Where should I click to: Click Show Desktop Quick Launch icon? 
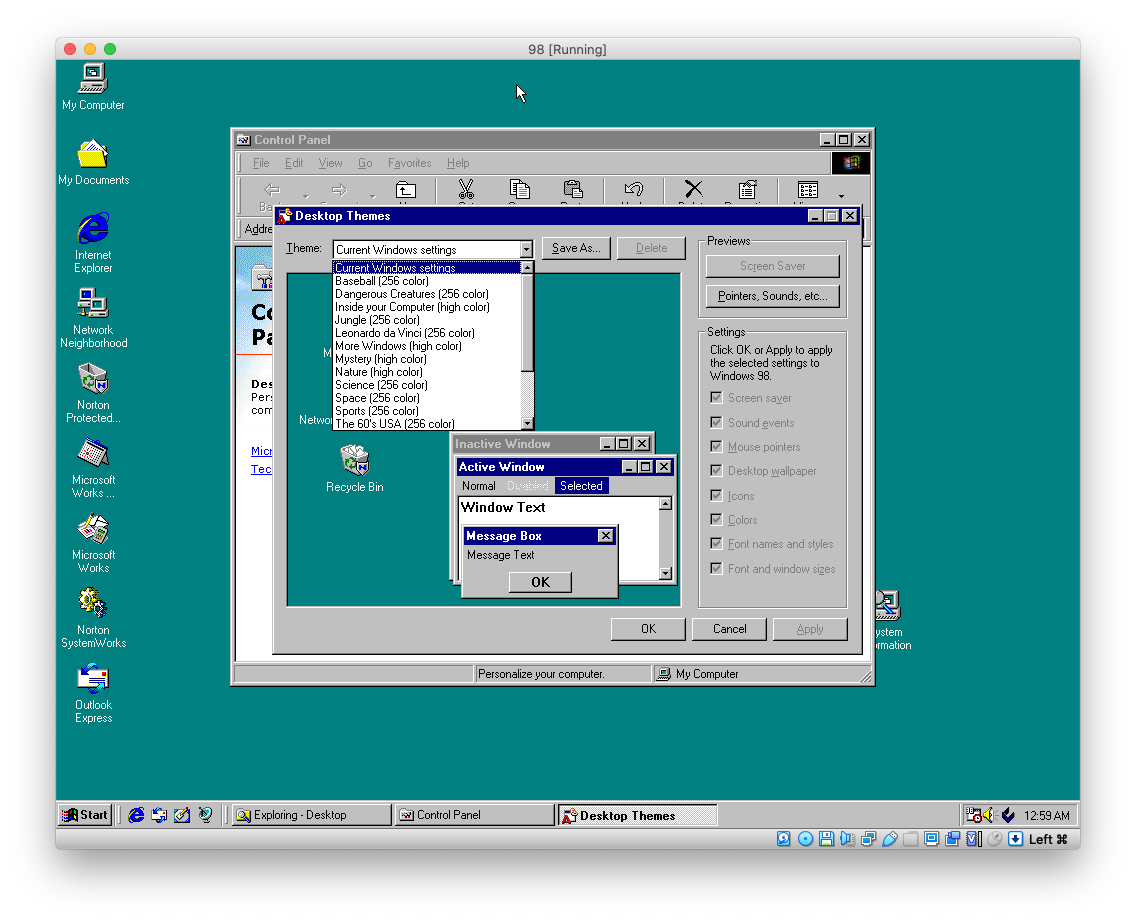[x=182, y=815]
